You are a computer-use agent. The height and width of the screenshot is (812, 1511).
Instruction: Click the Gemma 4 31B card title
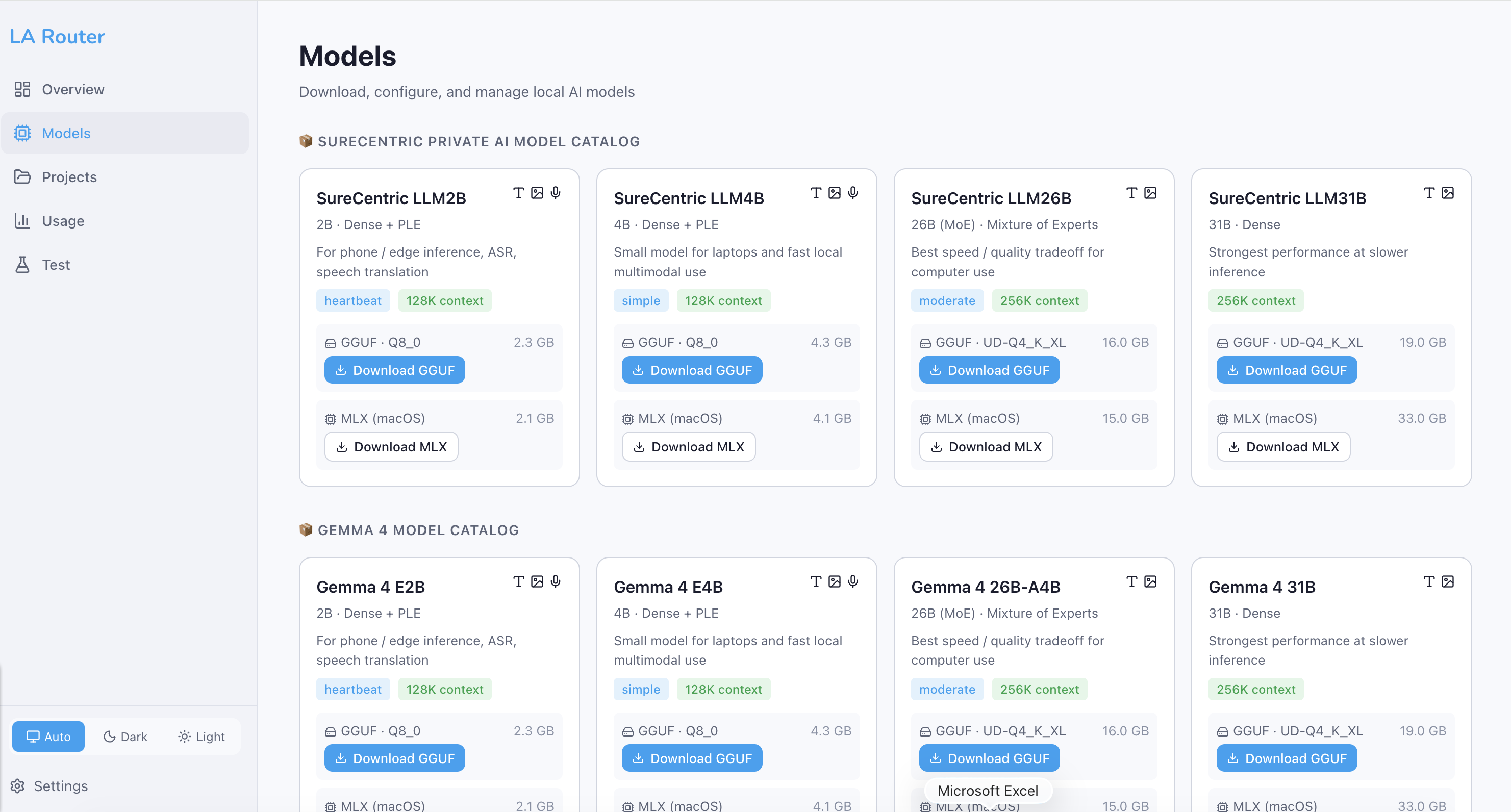point(1262,587)
